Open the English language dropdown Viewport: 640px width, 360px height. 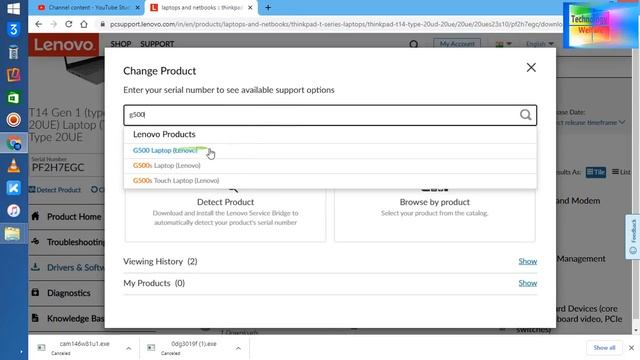pyautogui.click(x=539, y=44)
